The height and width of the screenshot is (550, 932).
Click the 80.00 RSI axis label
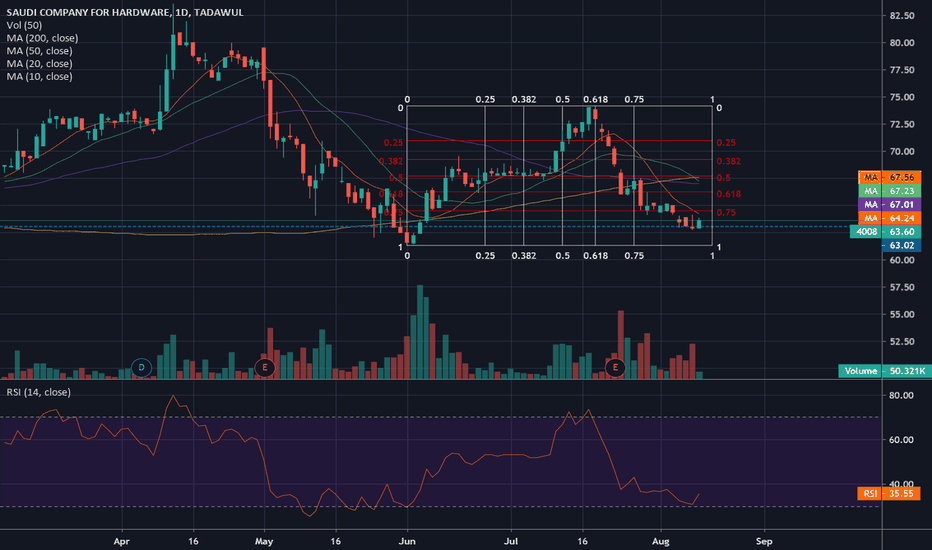pyautogui.click(x=902, y=395)
